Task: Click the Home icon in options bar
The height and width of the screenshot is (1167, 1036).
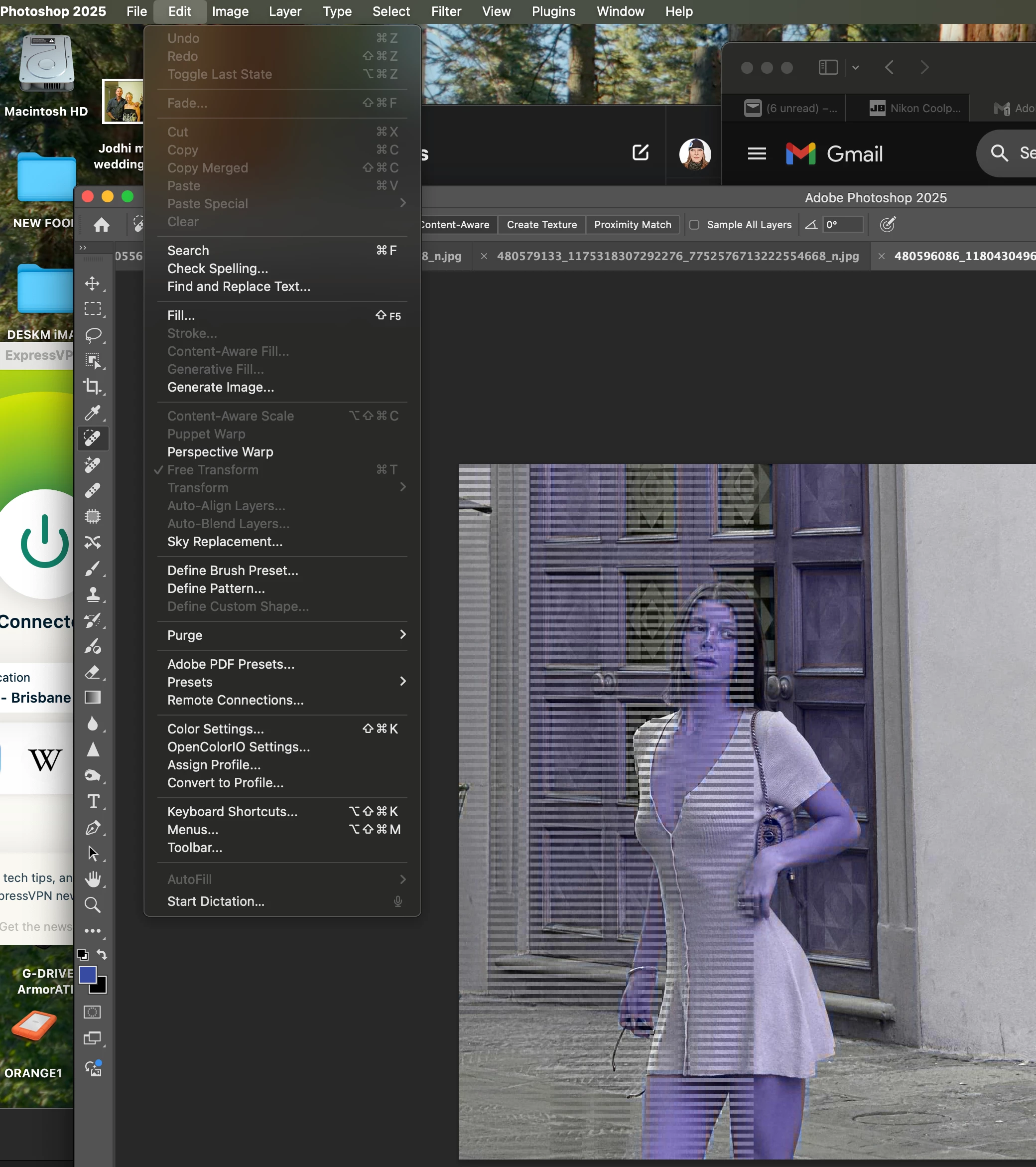Action: click(x=102, y=225)
